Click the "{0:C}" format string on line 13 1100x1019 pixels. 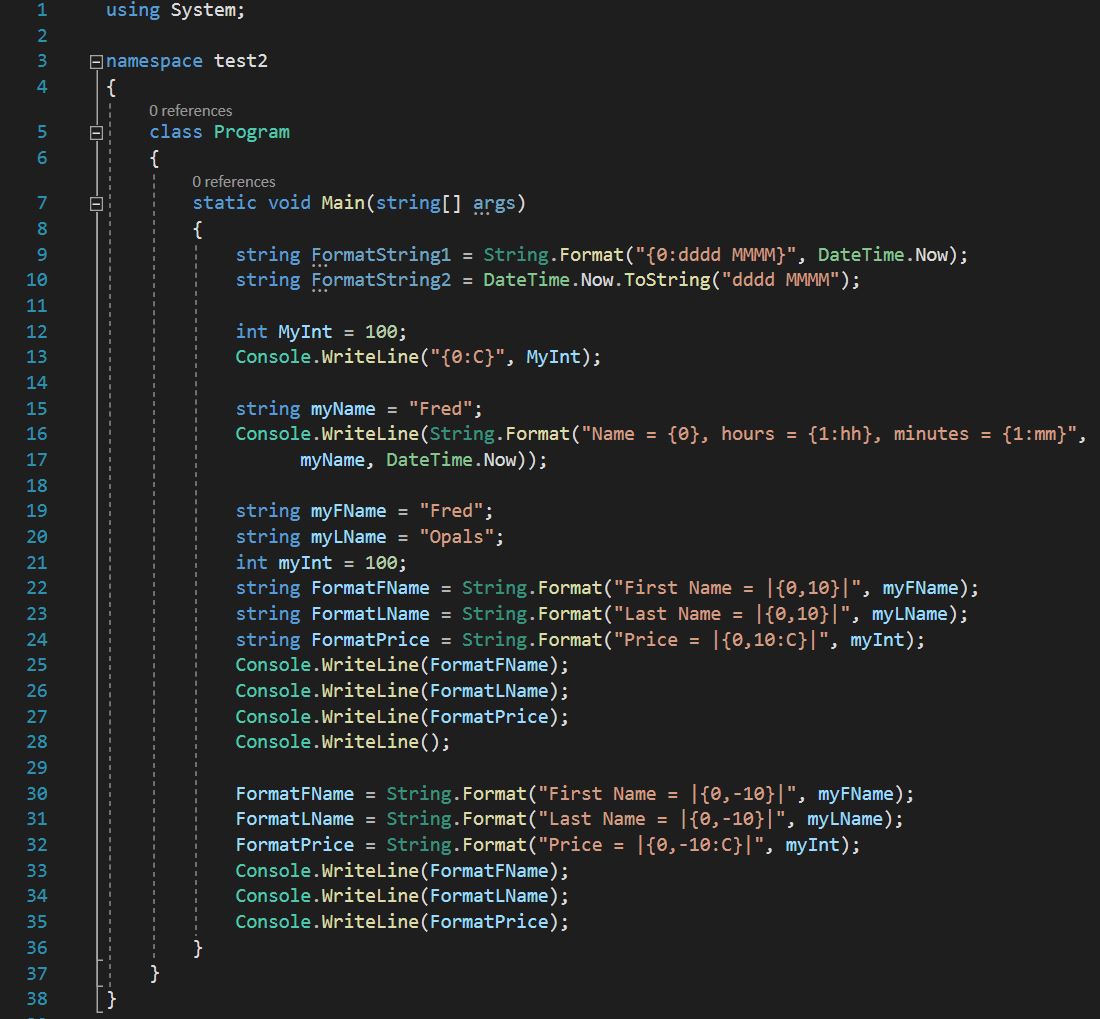tap(469, 357)
